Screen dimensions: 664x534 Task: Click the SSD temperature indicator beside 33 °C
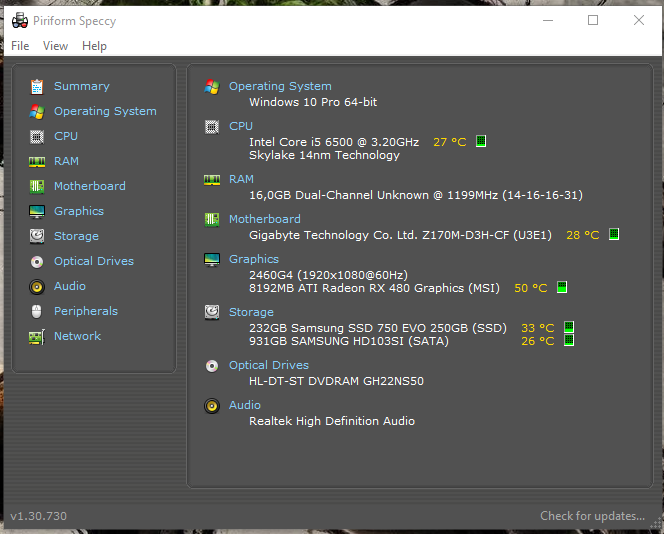(x=569, y=327)
